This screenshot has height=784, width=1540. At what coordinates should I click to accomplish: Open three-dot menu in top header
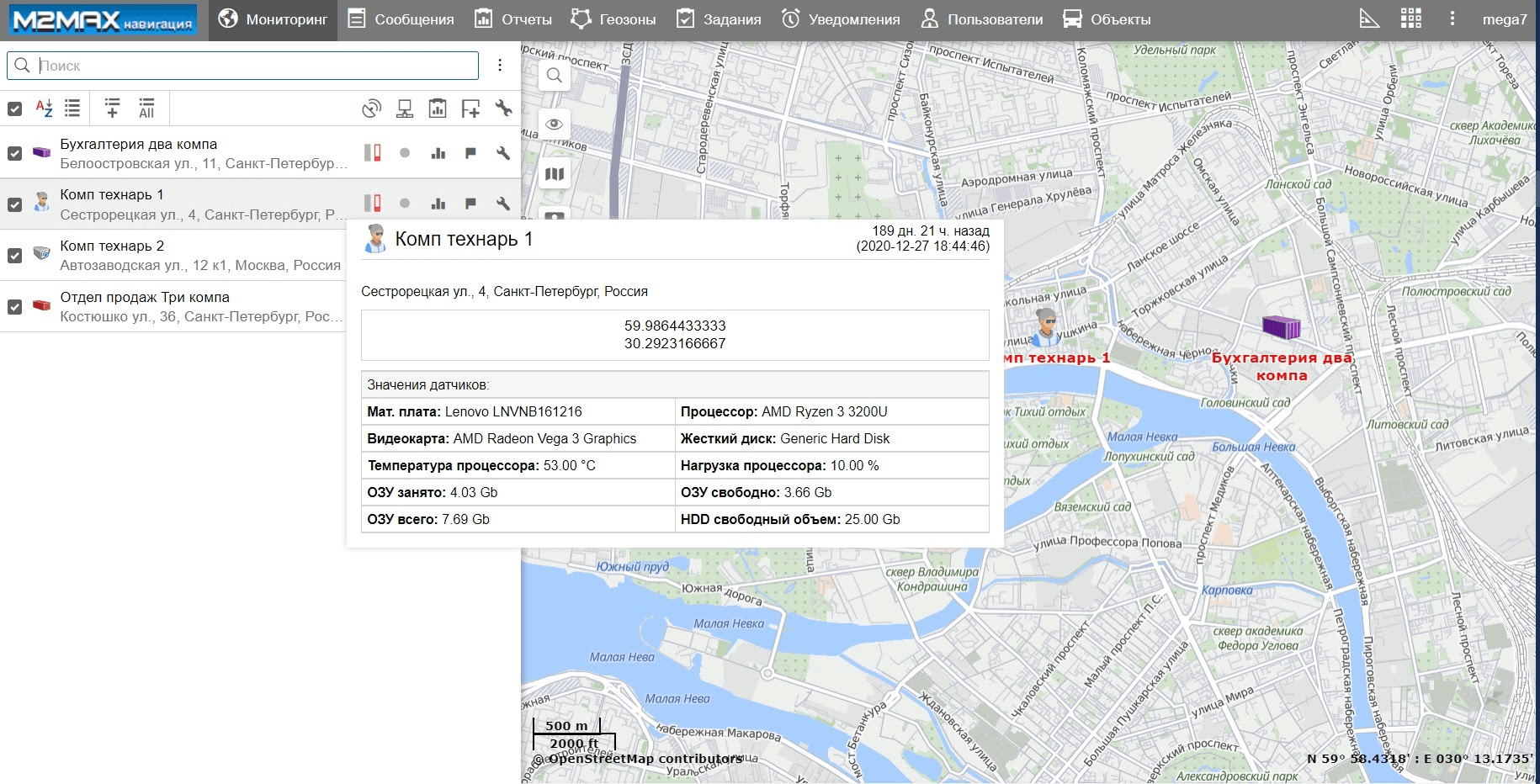pyautogui.click(x=1452, y=19)
